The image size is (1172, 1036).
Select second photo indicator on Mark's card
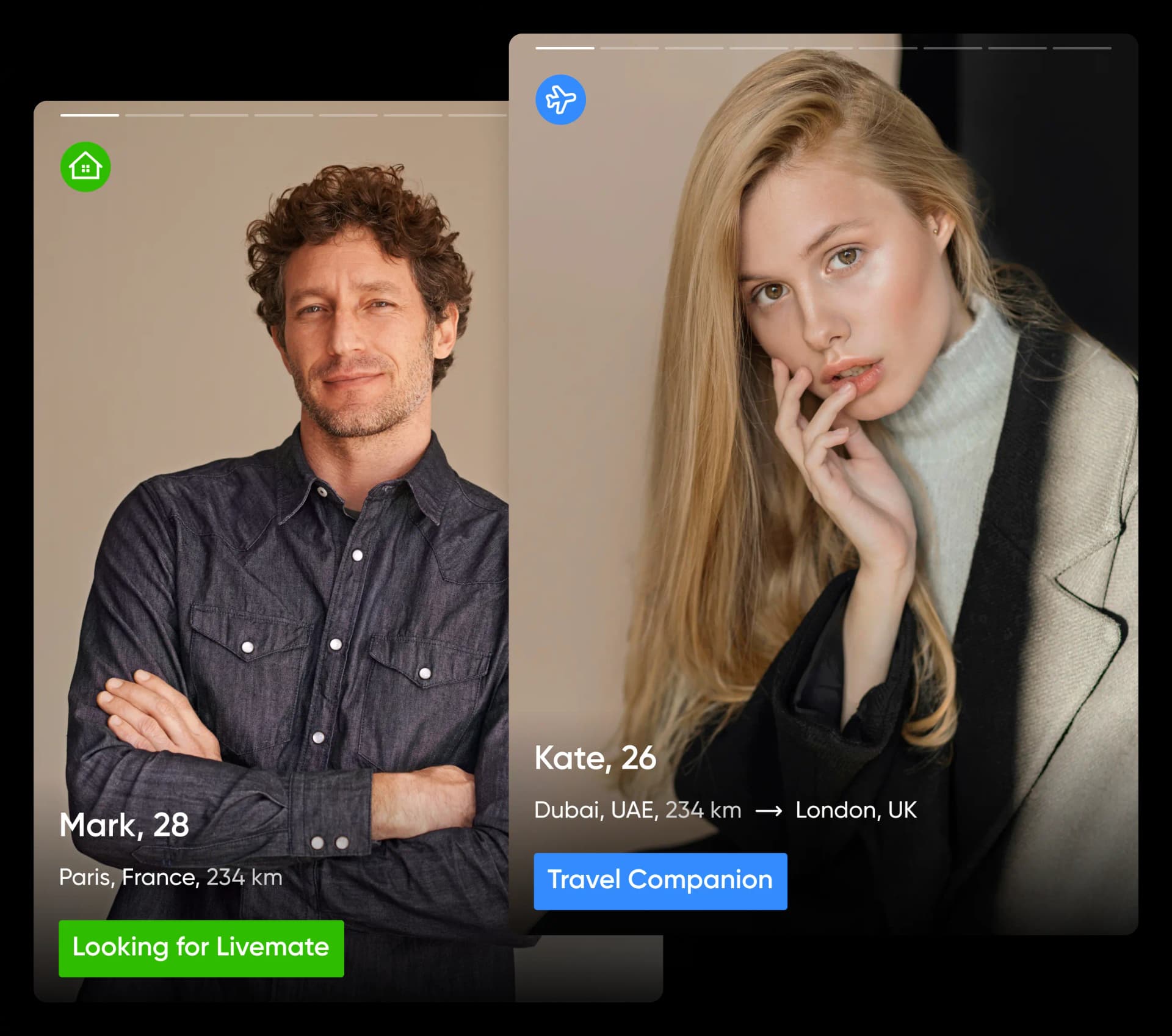(x=154, y=115)
